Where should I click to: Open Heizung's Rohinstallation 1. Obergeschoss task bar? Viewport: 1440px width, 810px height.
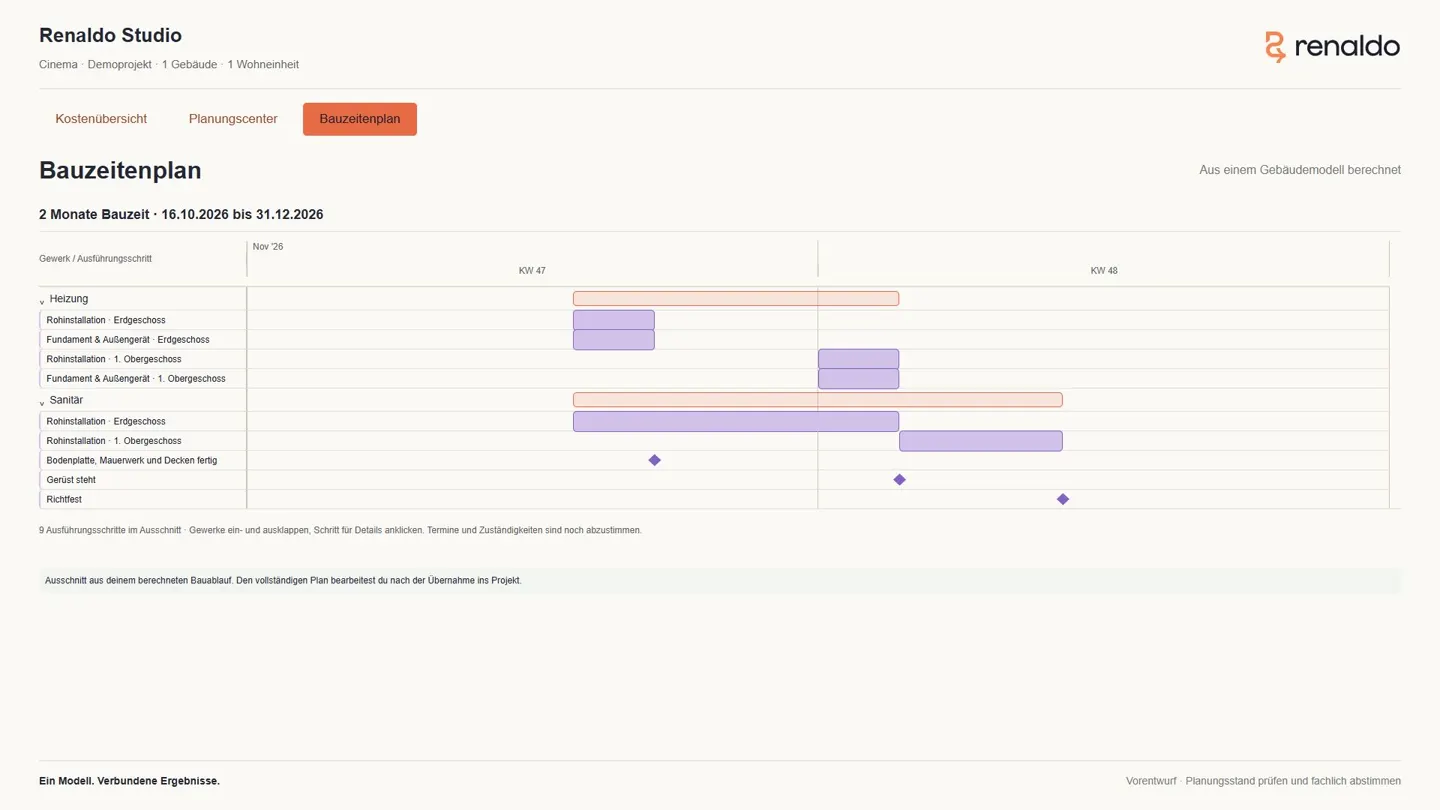pyautogui.click(x=858, y=359)
